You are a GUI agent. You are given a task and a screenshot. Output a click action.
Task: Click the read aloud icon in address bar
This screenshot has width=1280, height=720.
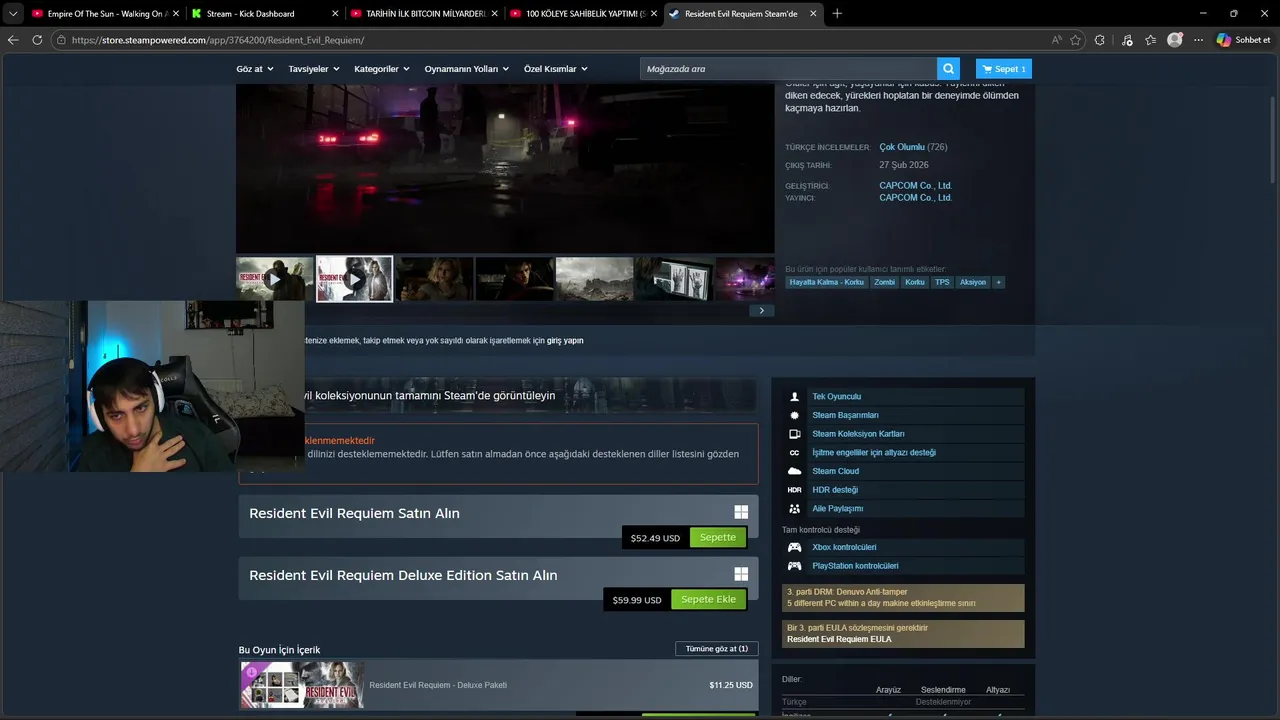tap(1057, 40)
